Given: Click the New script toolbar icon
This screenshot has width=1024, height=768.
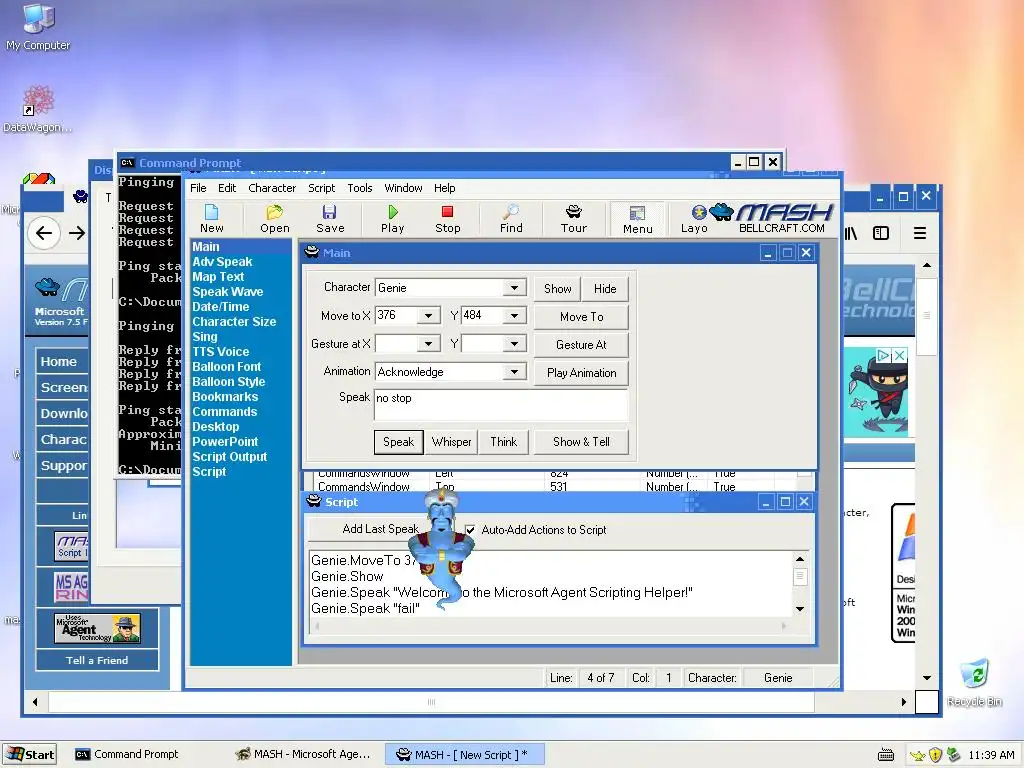Looking at the screenshot, I should pos(212,218).
